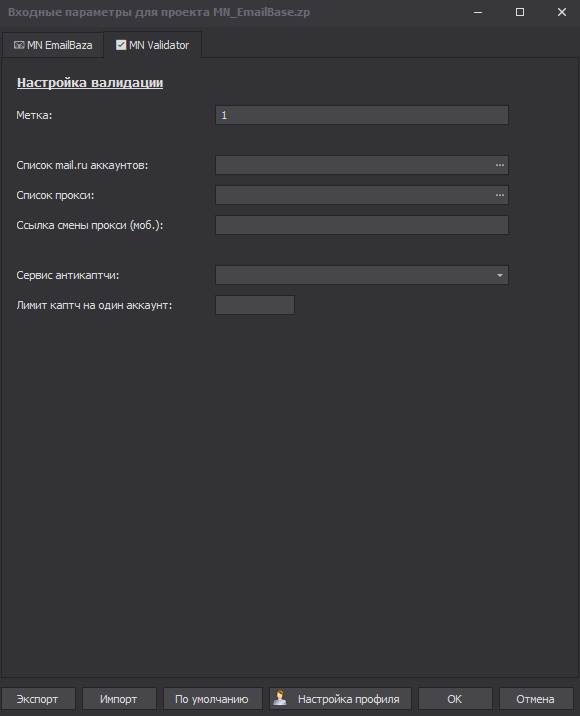Reset settings with По умолчанию button
The image size is (580, 716).
[212, 699]
